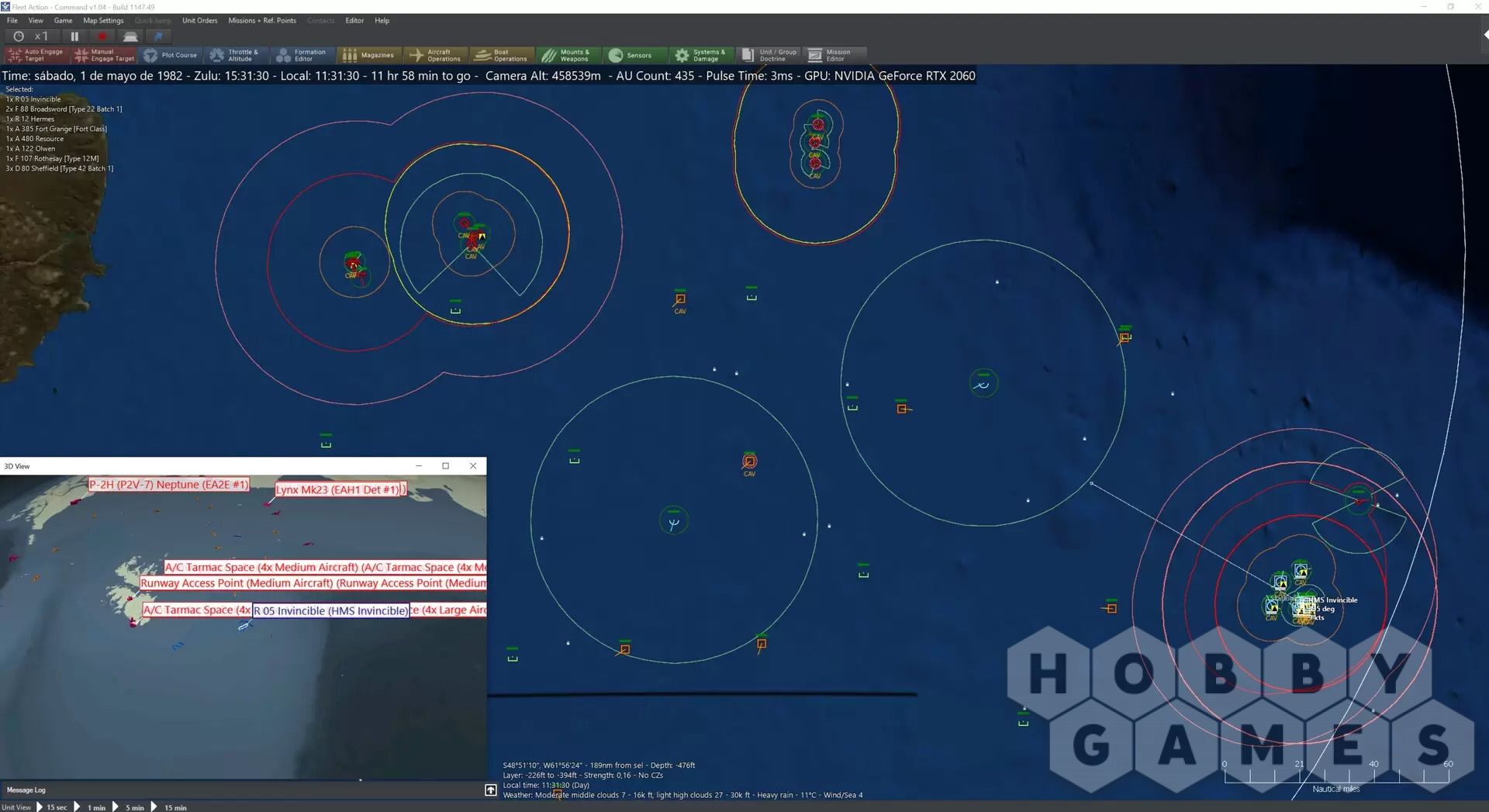The height and width of the screenshot is (812, 1489).
Task: Open the Manual Engage Target tool
Action: click(104, 55)
